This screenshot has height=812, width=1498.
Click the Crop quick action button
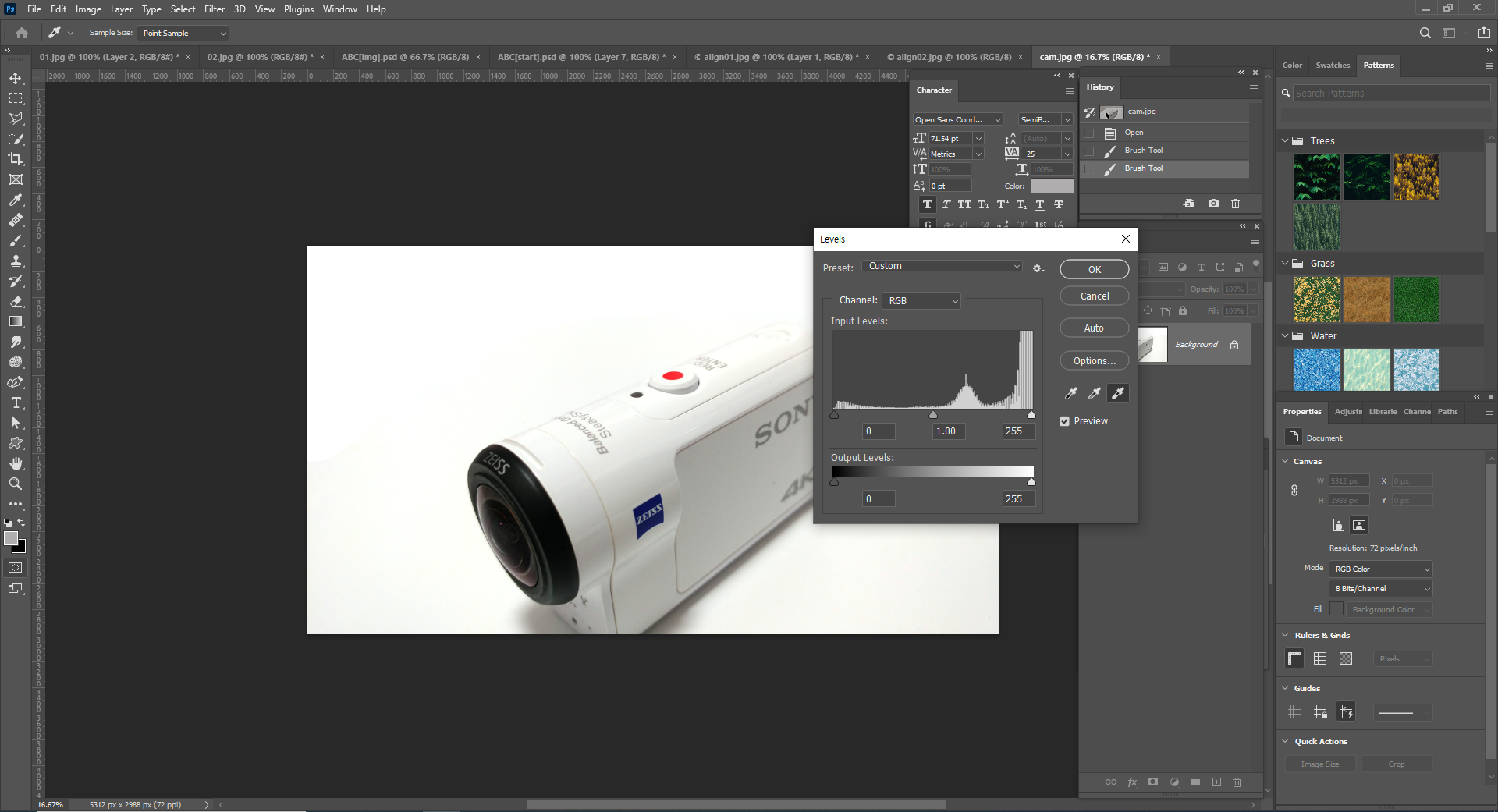(x=1397, y=764)
